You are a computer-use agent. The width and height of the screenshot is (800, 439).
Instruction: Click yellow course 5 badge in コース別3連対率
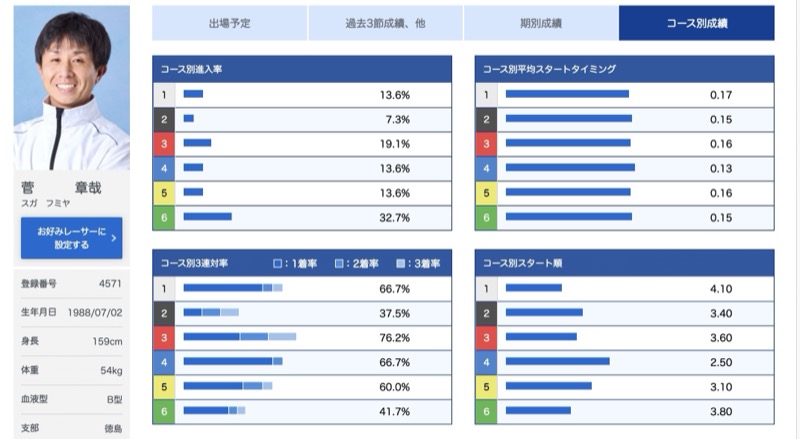pos(164,386)
